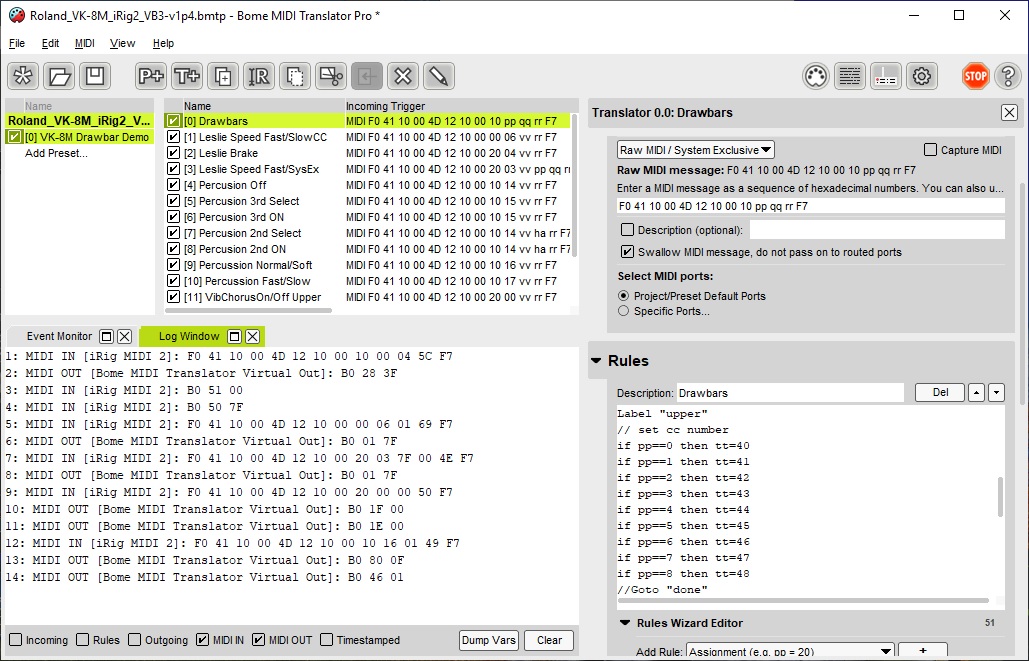The width and height of the screenshot is (1029, 661).
Task: Open a project file via folder icon
Action: point(59,76)
